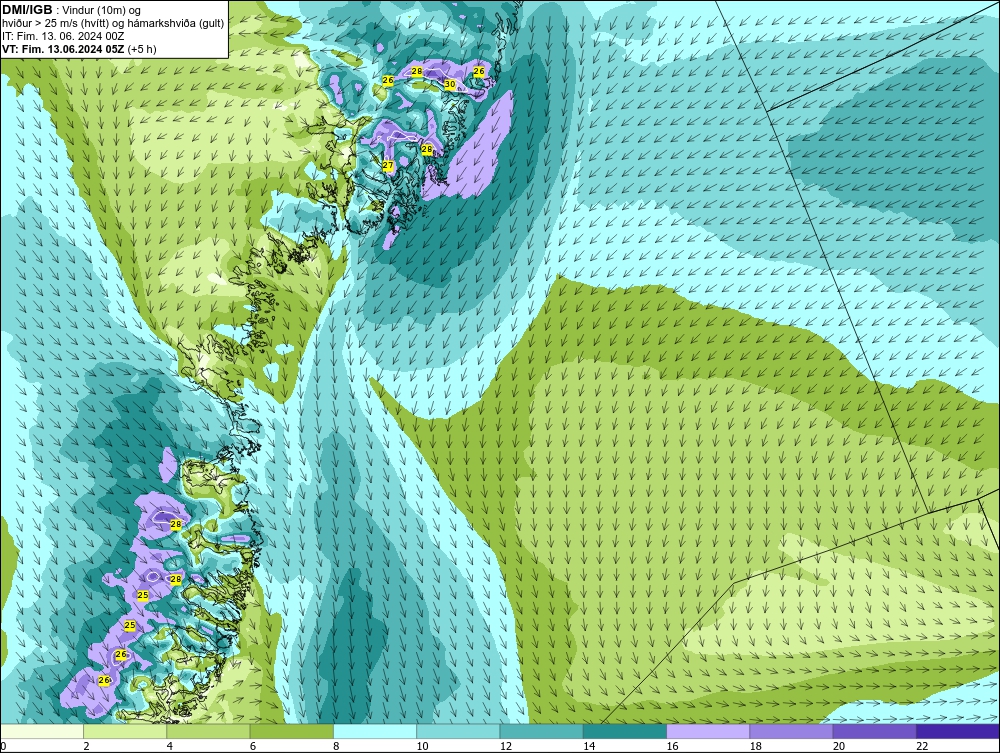Pick the 20–22 m/s violet scale band
Viewport: 1000px width, 753px height.
click(874, 731)
